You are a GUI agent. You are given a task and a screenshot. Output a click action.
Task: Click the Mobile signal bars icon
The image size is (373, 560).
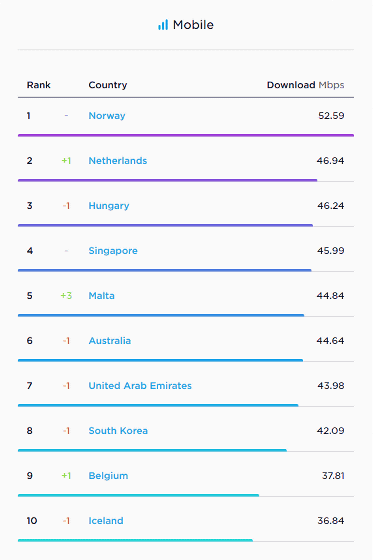[x=163, y=25]
